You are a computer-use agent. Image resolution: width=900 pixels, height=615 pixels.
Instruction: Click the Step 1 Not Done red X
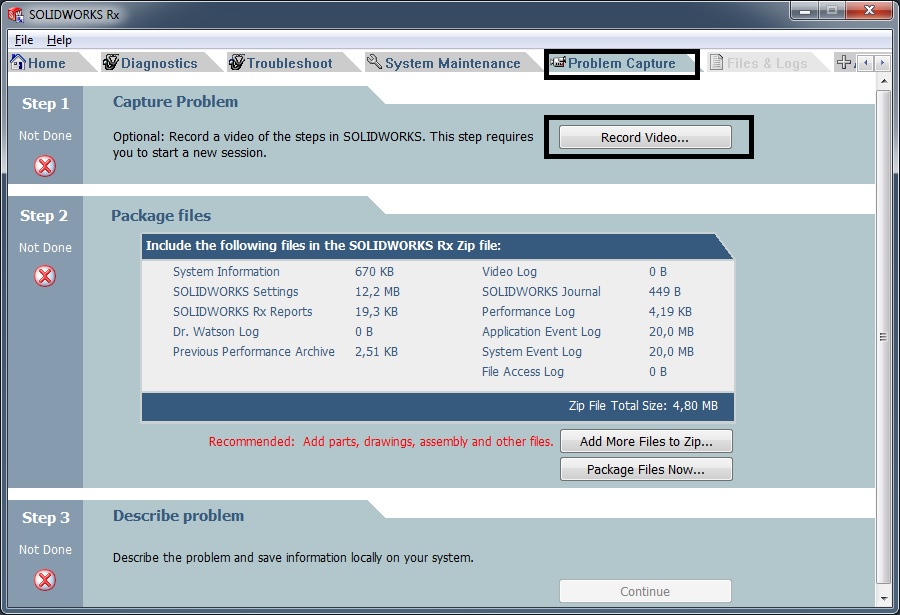point(45,166)
